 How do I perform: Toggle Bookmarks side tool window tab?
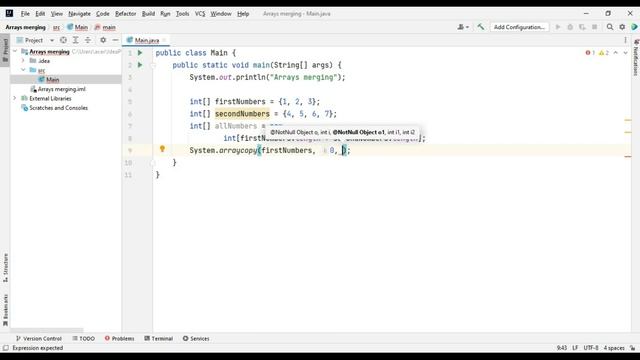tap(5, 310)
